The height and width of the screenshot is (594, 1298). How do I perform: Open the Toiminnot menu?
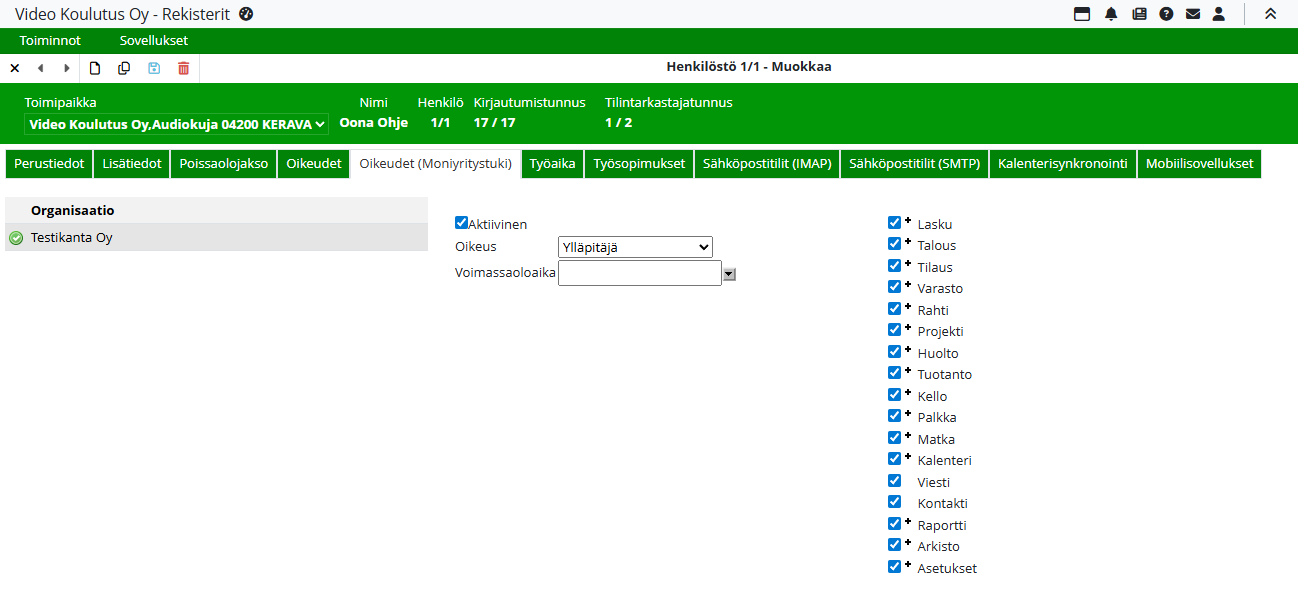coord(50,41)
